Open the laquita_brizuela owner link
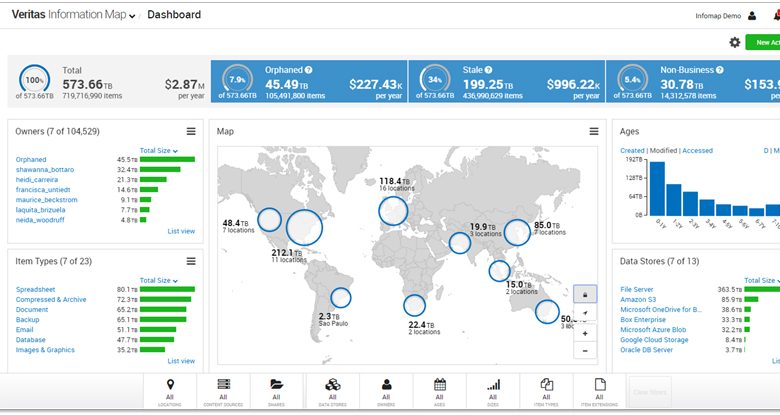The width and height of the screenshot is (780, 415). click(x=40, y=209)
